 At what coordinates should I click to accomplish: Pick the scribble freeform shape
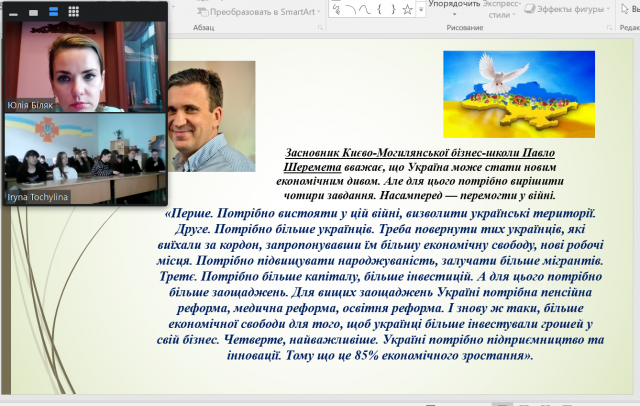pyautogui.click(x=336, y=9)
